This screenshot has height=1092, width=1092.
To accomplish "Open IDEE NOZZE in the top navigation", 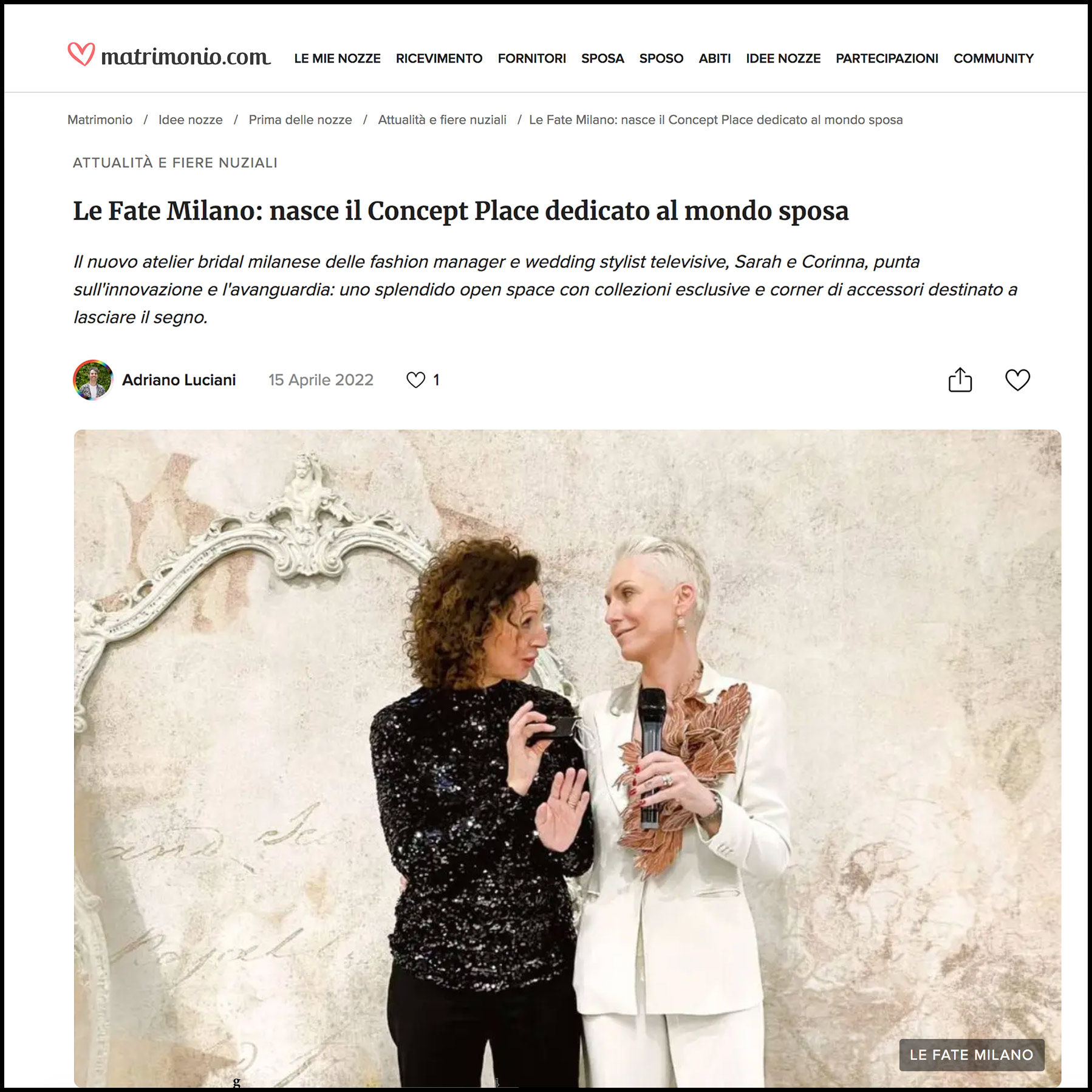I will pyautogui.click(x=783, y=58).
